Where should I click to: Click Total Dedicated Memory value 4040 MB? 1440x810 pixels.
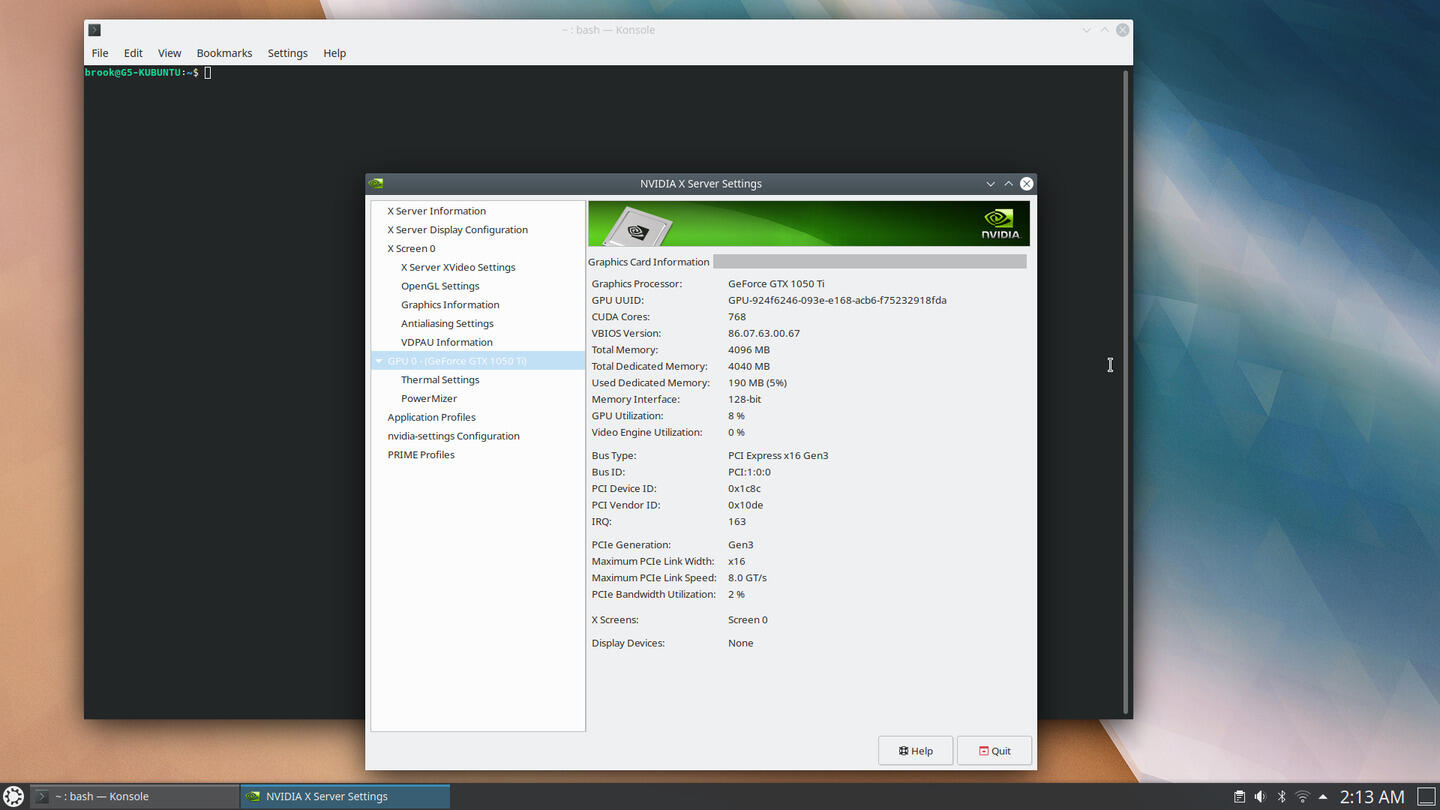[749, 367]
